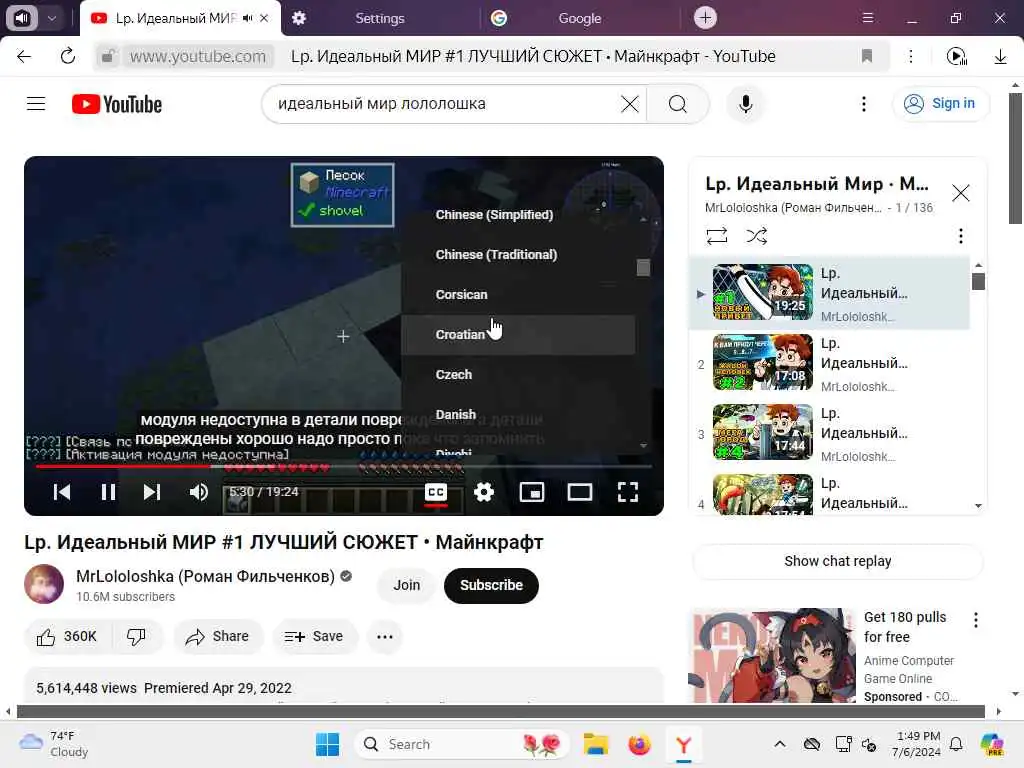Share the video
This screenshot has width=1024, height=768.
pyautogui.click(x=217, y=637)
